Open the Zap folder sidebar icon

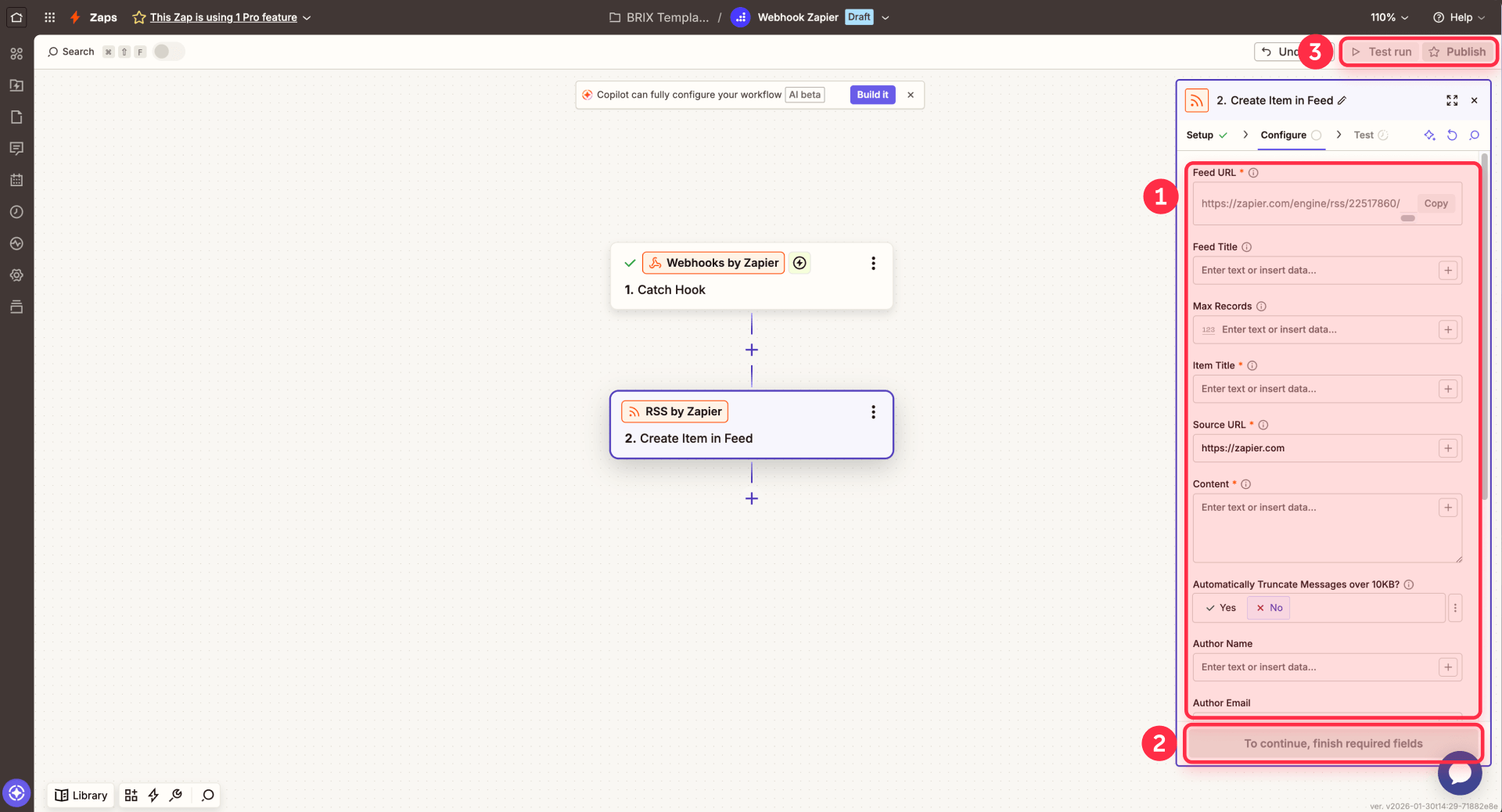[16, 85]
